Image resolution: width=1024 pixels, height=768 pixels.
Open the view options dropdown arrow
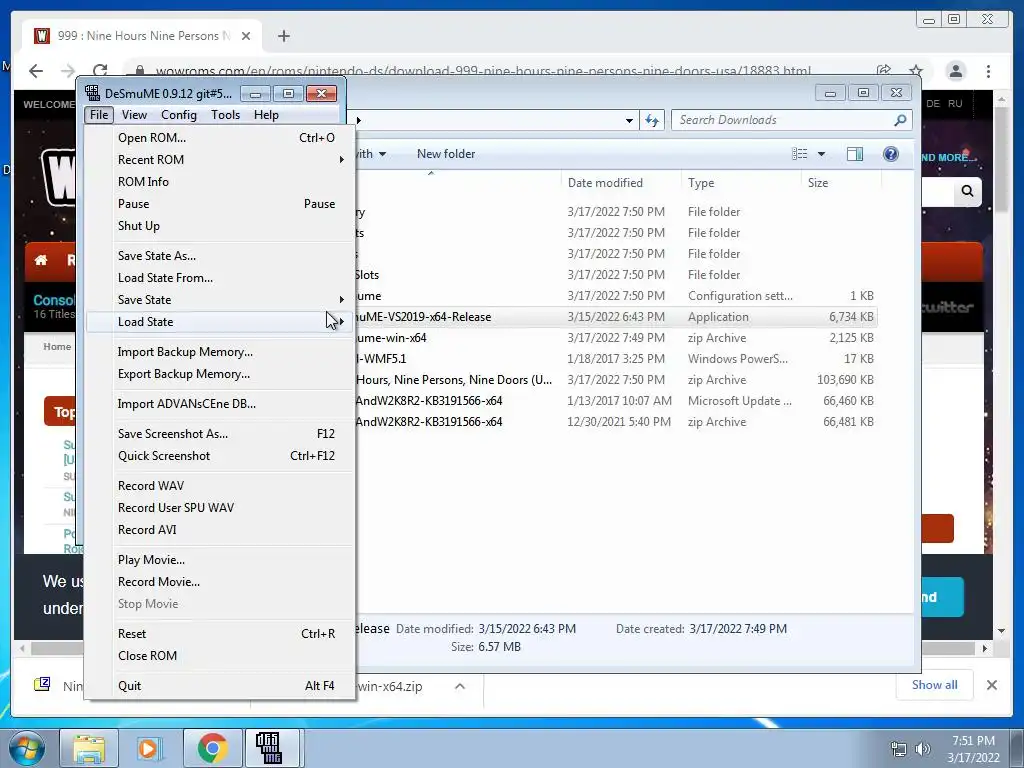822,154
